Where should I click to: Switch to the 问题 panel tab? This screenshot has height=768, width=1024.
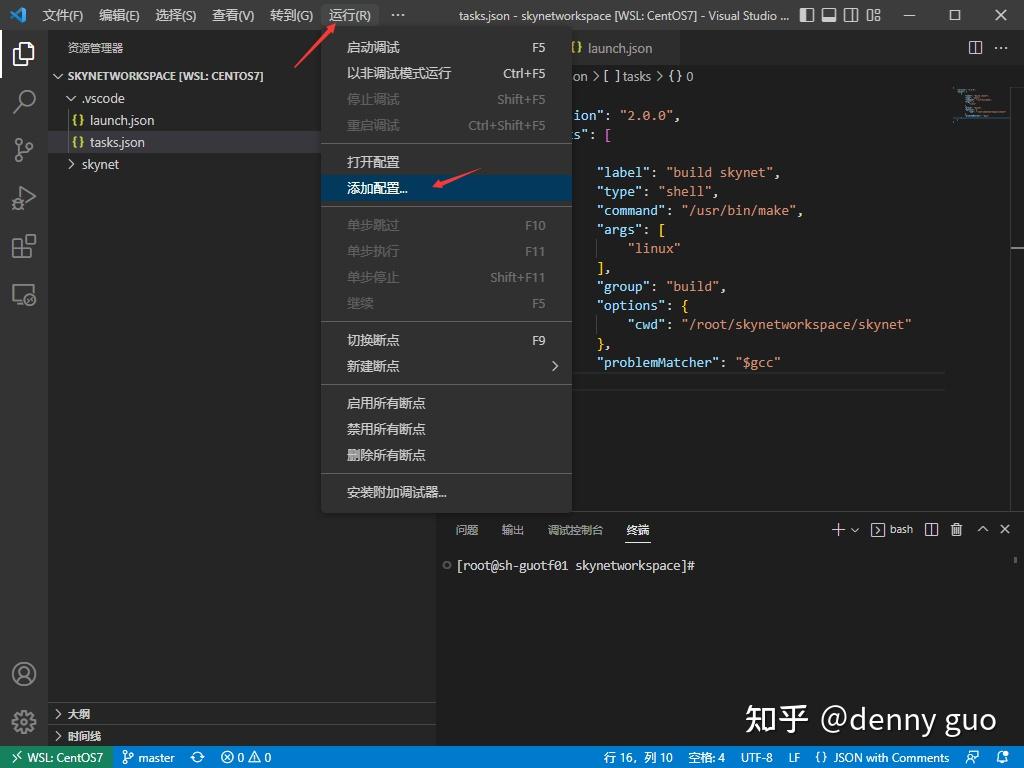point(466,530)
